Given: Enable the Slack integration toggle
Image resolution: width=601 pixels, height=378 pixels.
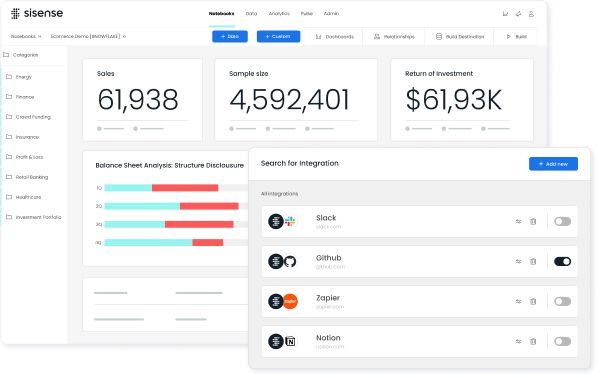Looking at the screenshot, I should (562, 221).
